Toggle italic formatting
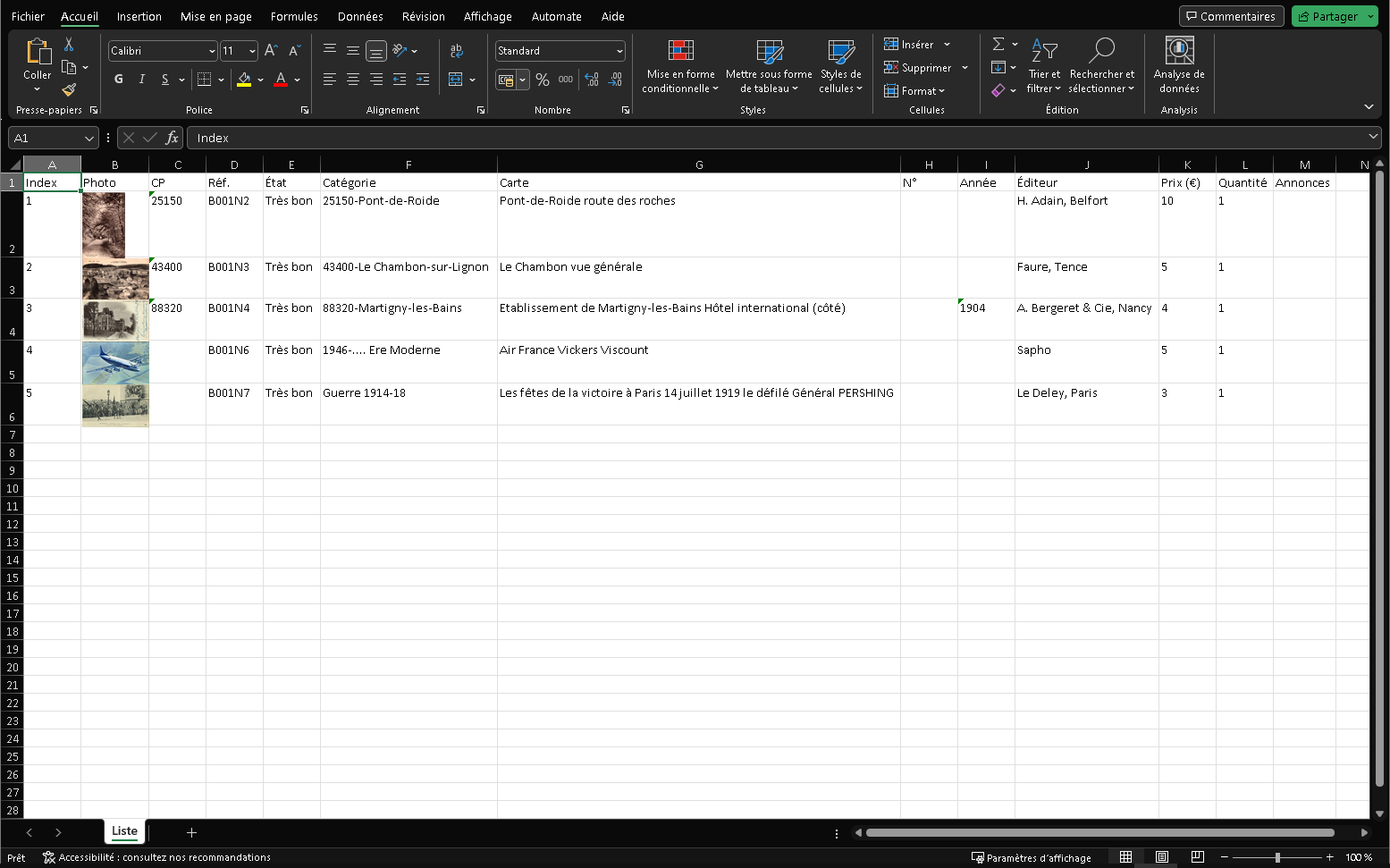The width and height of the screenshot is (1390, 868). tap(142, 80)
